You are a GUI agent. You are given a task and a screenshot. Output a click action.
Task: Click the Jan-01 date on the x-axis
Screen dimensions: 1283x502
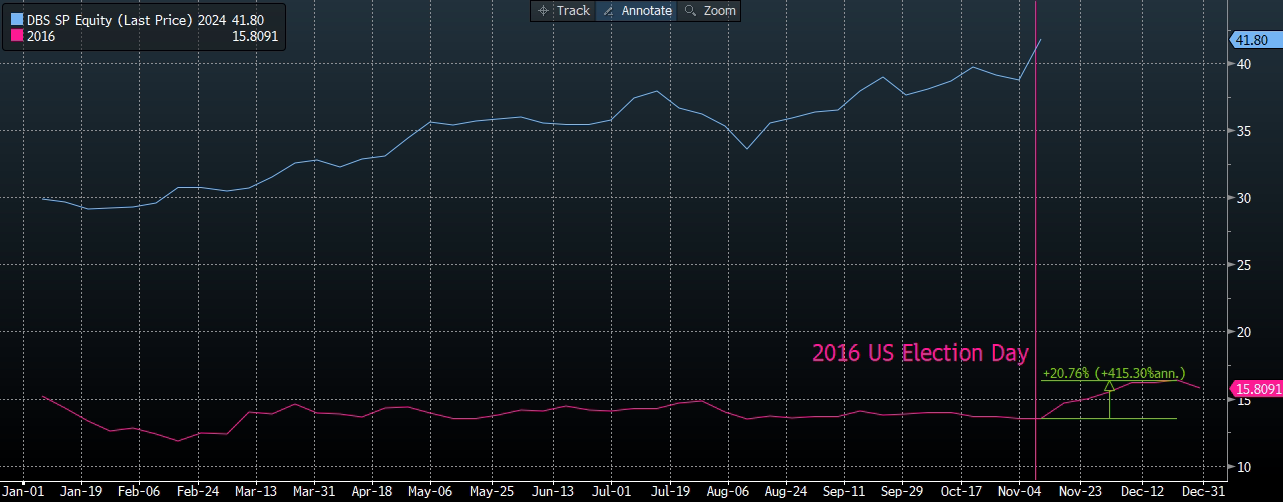pyautogui.click(x=24, y=491)
